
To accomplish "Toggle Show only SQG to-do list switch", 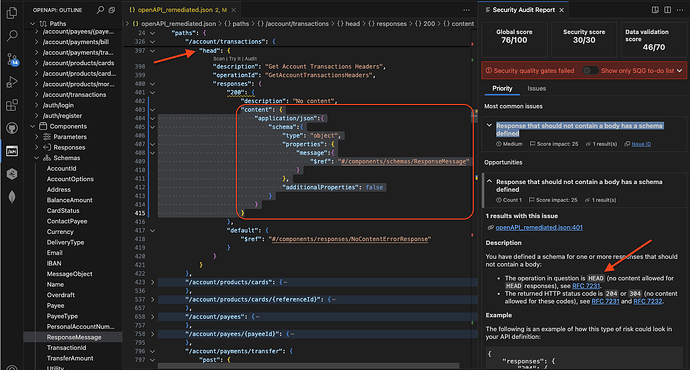I will [590, 70].
